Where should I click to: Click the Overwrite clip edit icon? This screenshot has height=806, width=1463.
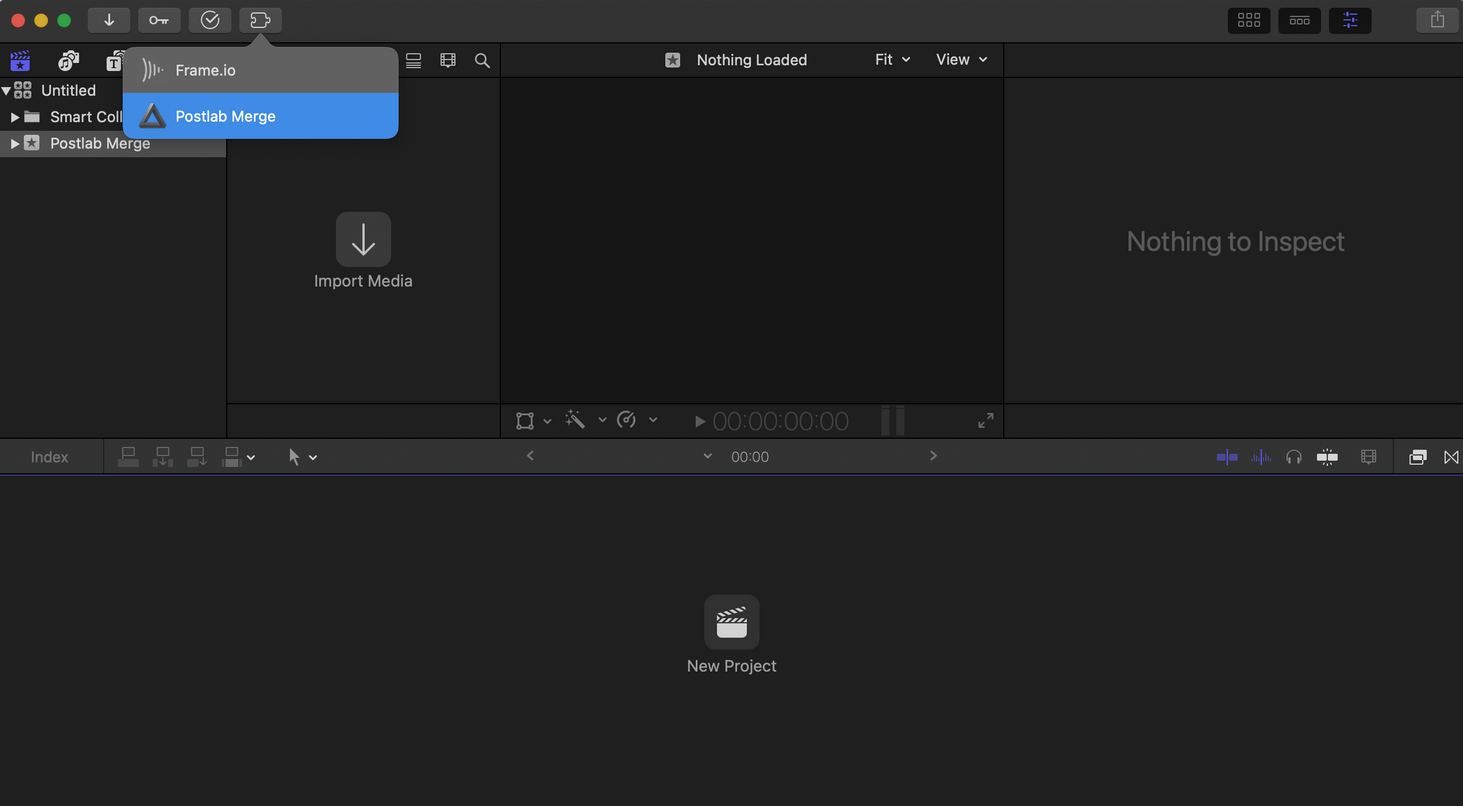pos(231,457)
